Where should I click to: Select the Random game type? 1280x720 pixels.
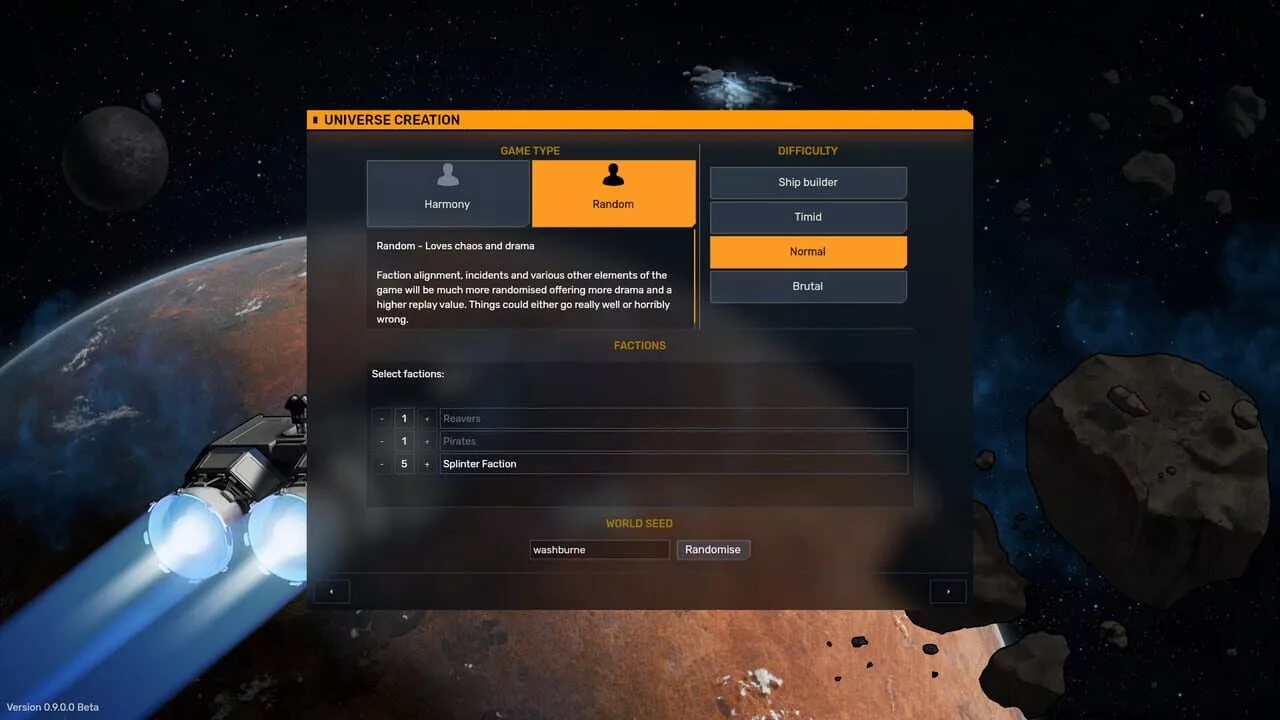point(613,194)
